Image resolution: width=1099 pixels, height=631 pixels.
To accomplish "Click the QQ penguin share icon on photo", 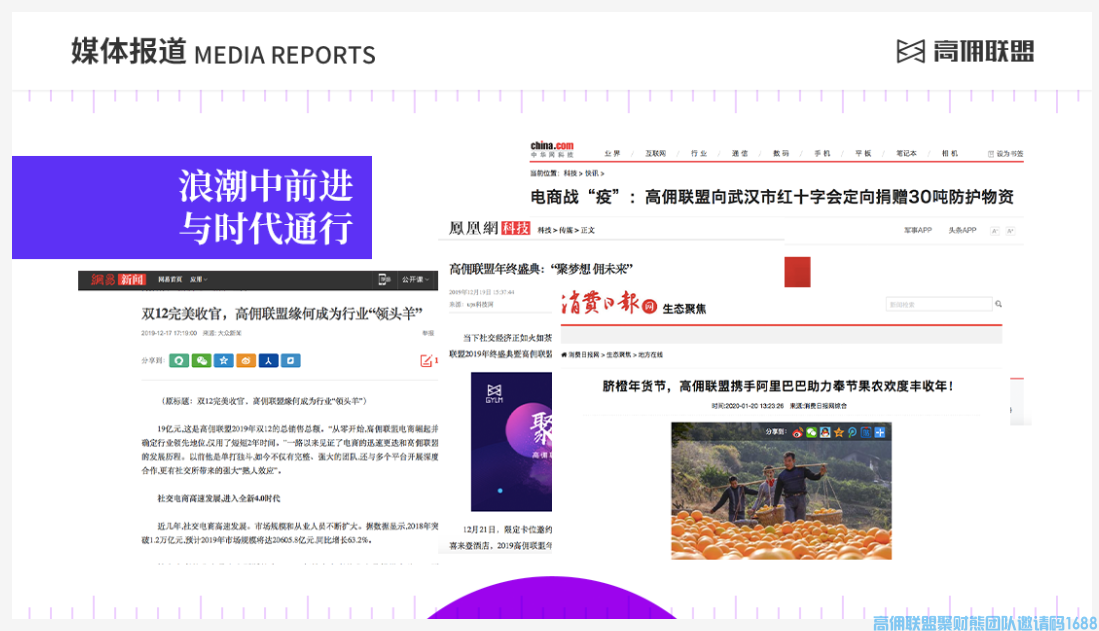I will (825, 433).
